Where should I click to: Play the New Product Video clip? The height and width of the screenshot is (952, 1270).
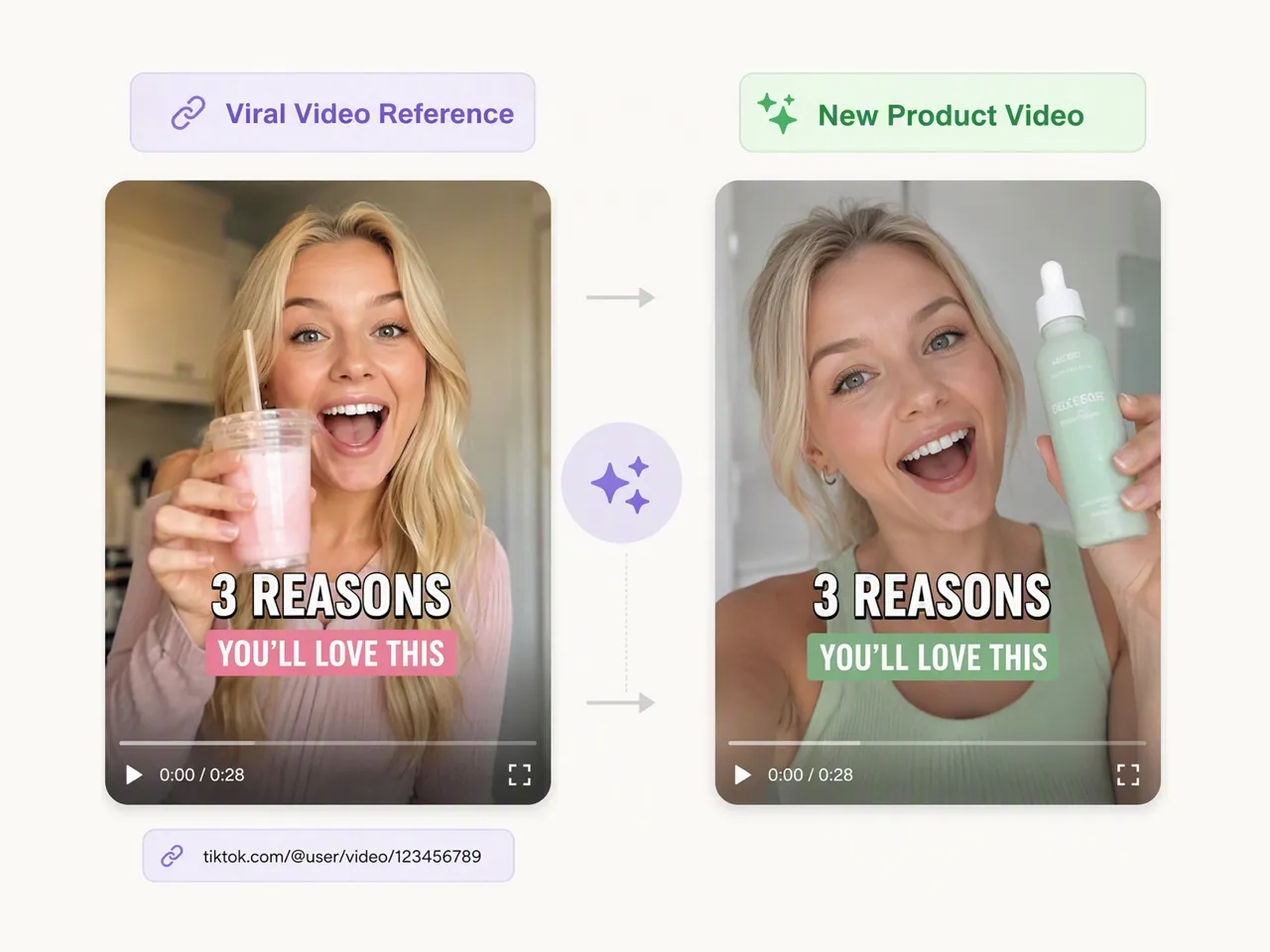(742, 774)
